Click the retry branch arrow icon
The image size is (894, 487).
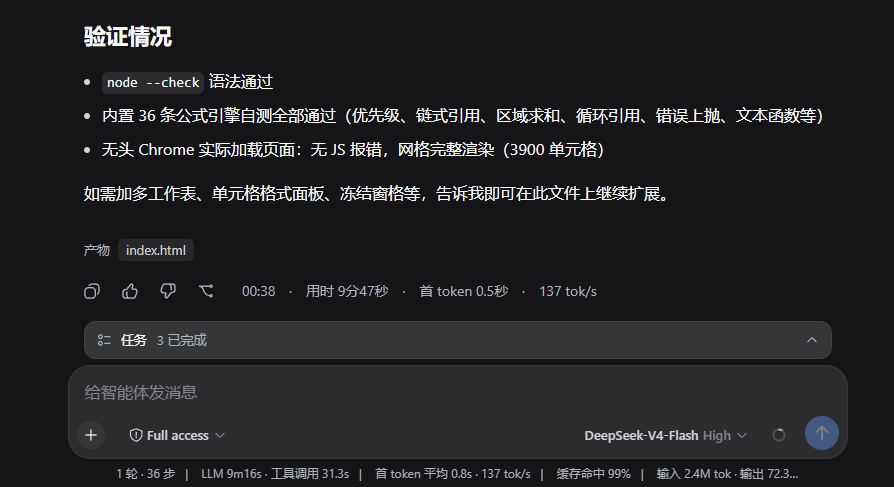[x=206, y=291]
